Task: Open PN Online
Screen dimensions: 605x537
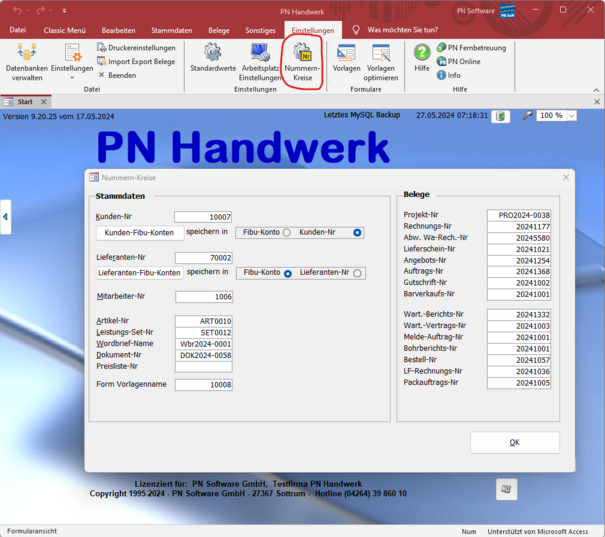Action: 459,61
